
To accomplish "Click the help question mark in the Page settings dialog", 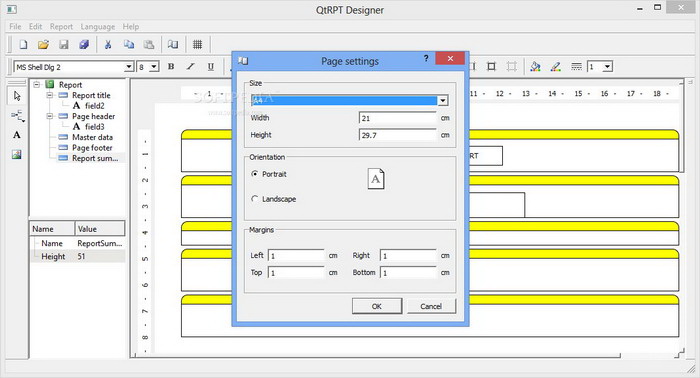I will point(426,58).
